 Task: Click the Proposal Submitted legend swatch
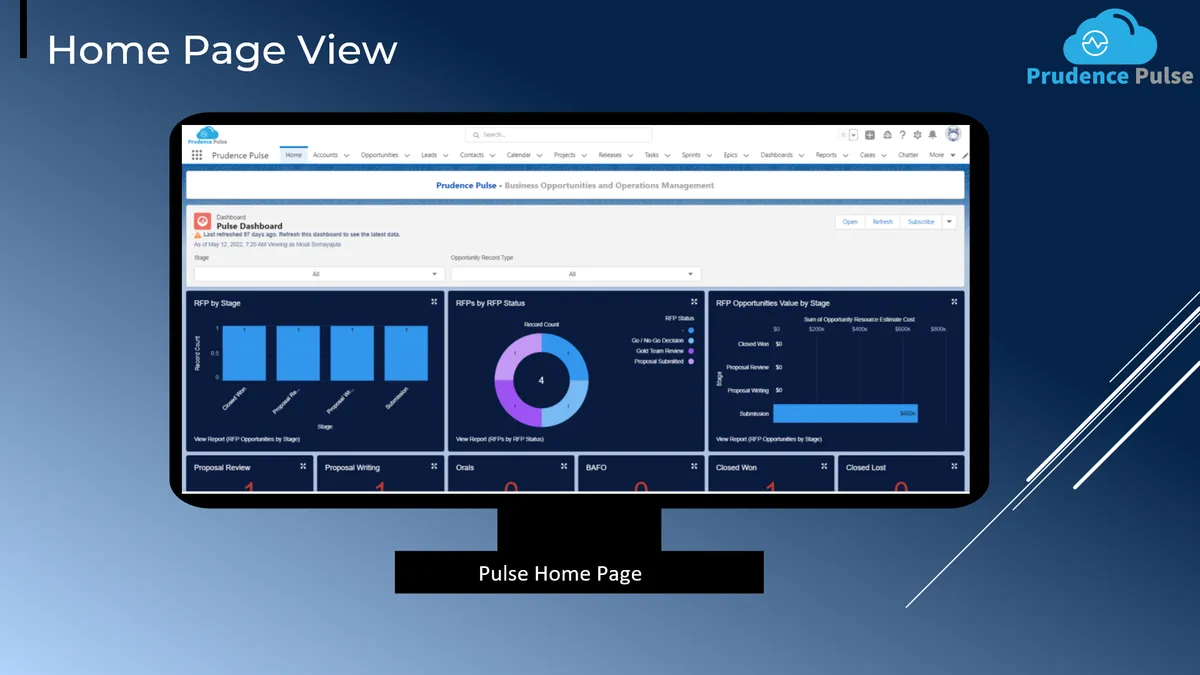[691, 362]
